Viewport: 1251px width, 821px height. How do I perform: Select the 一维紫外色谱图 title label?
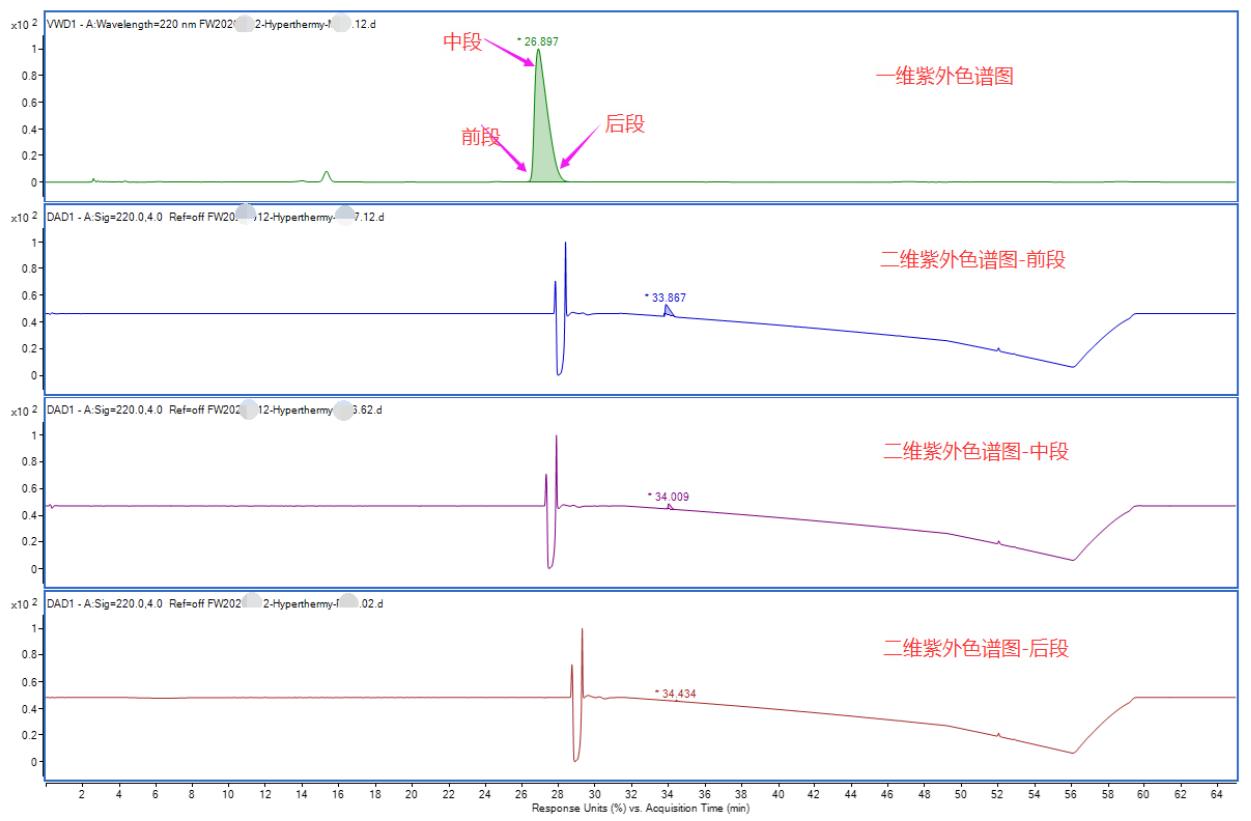point(944,76)
